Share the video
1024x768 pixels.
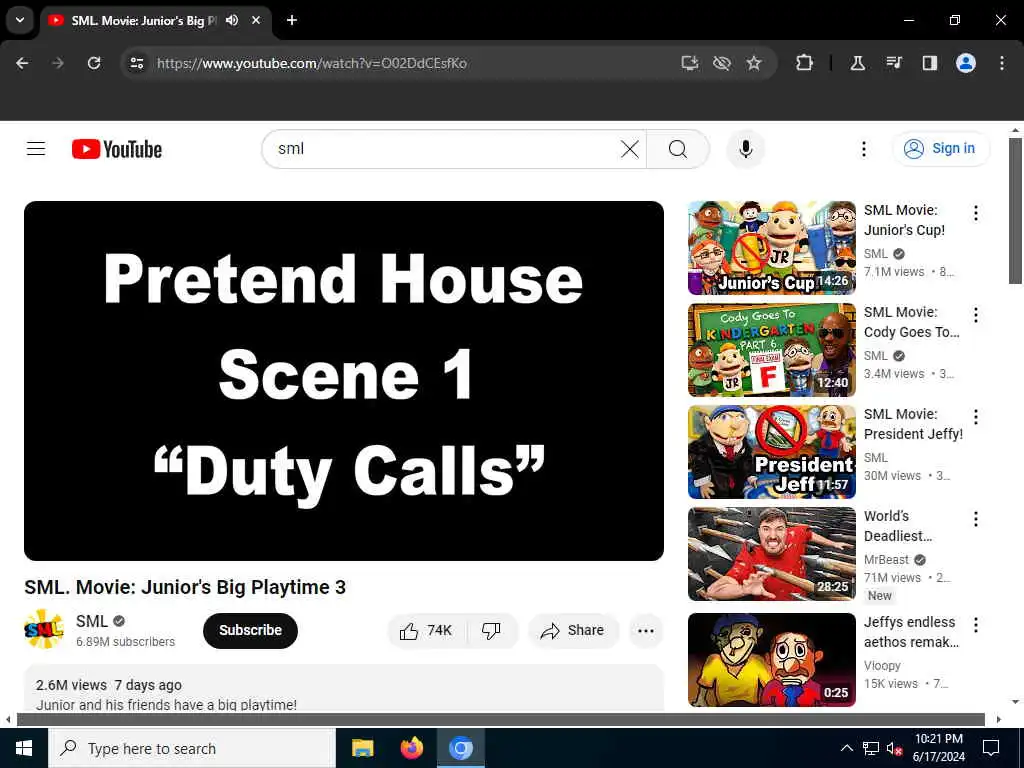pos(573,630)
